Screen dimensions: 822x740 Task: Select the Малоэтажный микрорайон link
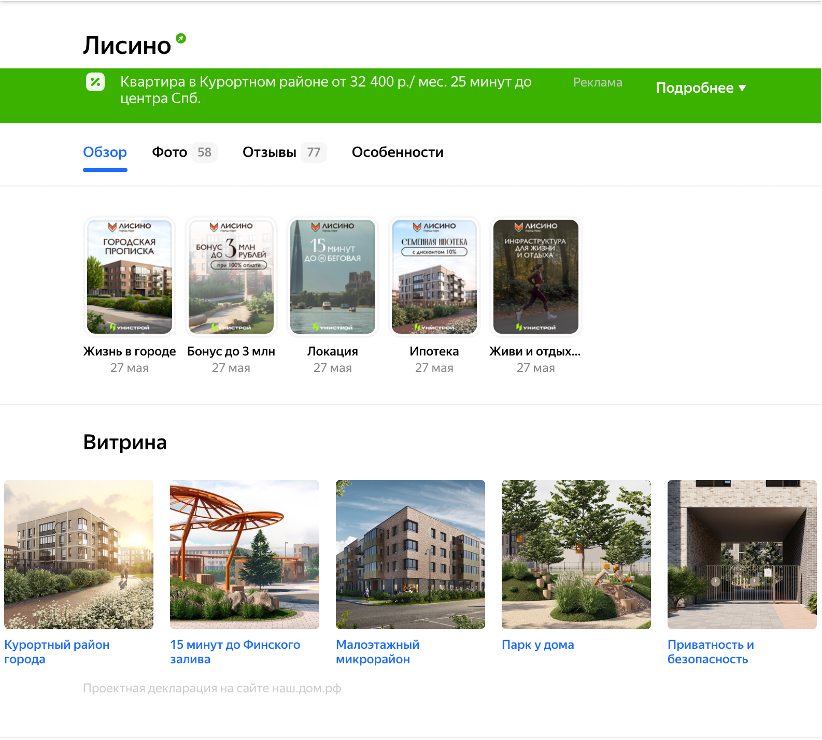point(378,652)
